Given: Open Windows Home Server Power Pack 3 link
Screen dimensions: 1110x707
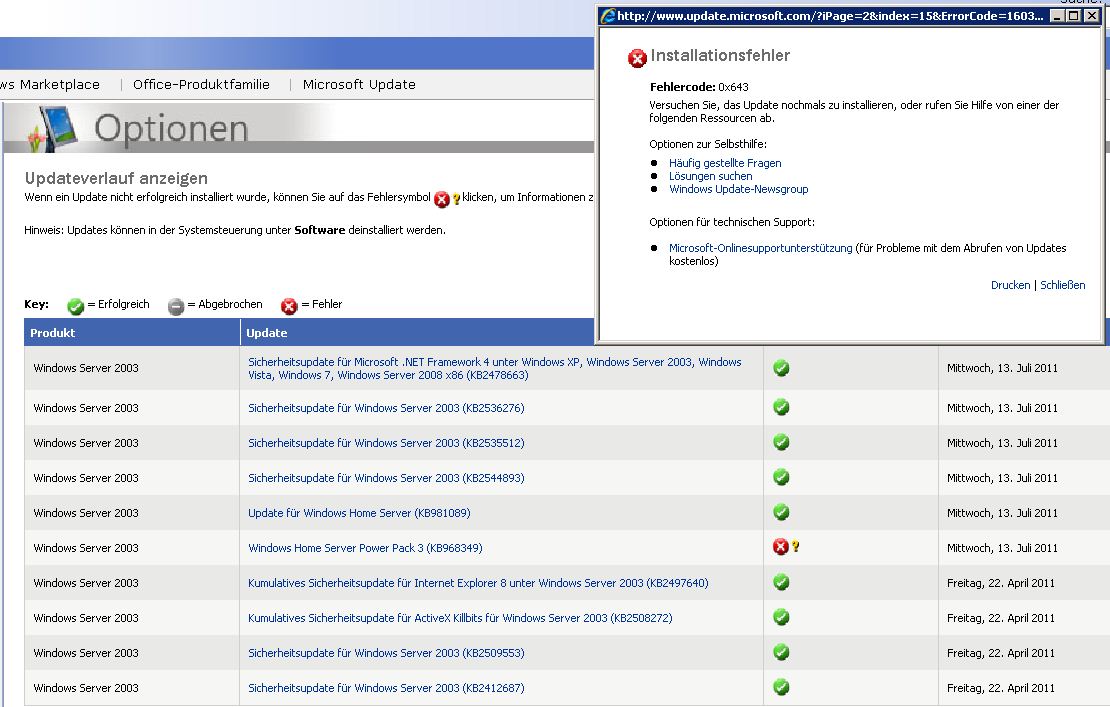Looking at the screenshot, I should 365,548.
